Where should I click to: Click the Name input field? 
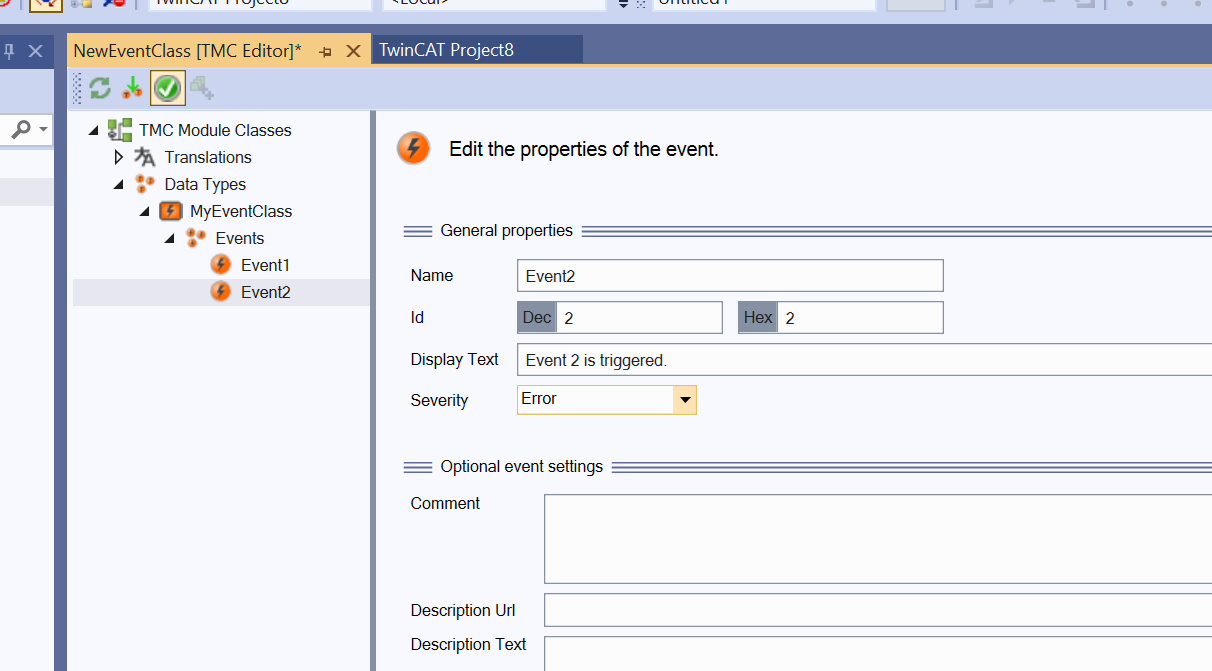coord(730,276)
